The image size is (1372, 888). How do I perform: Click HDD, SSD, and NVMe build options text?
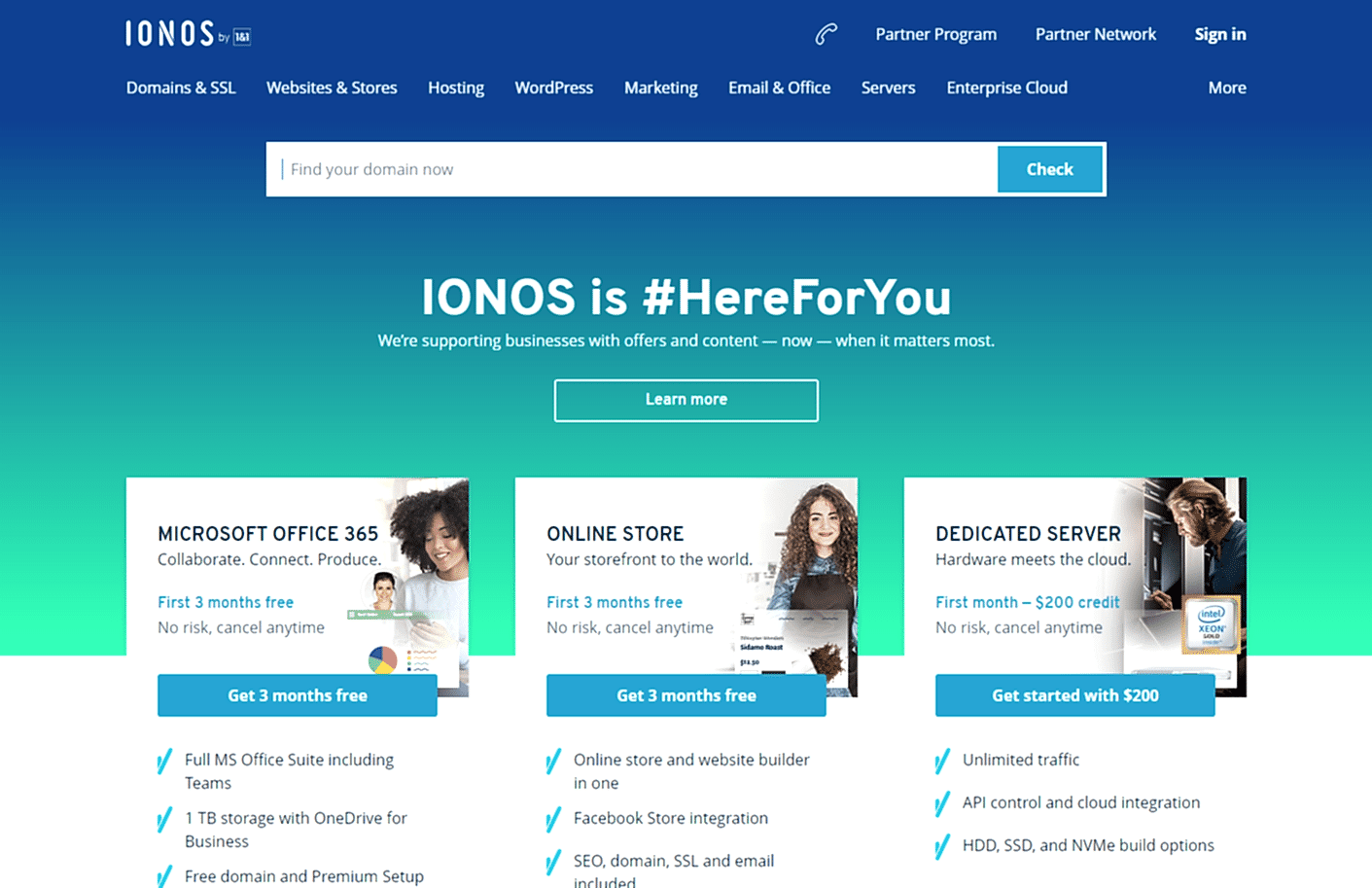(1088, 845)
